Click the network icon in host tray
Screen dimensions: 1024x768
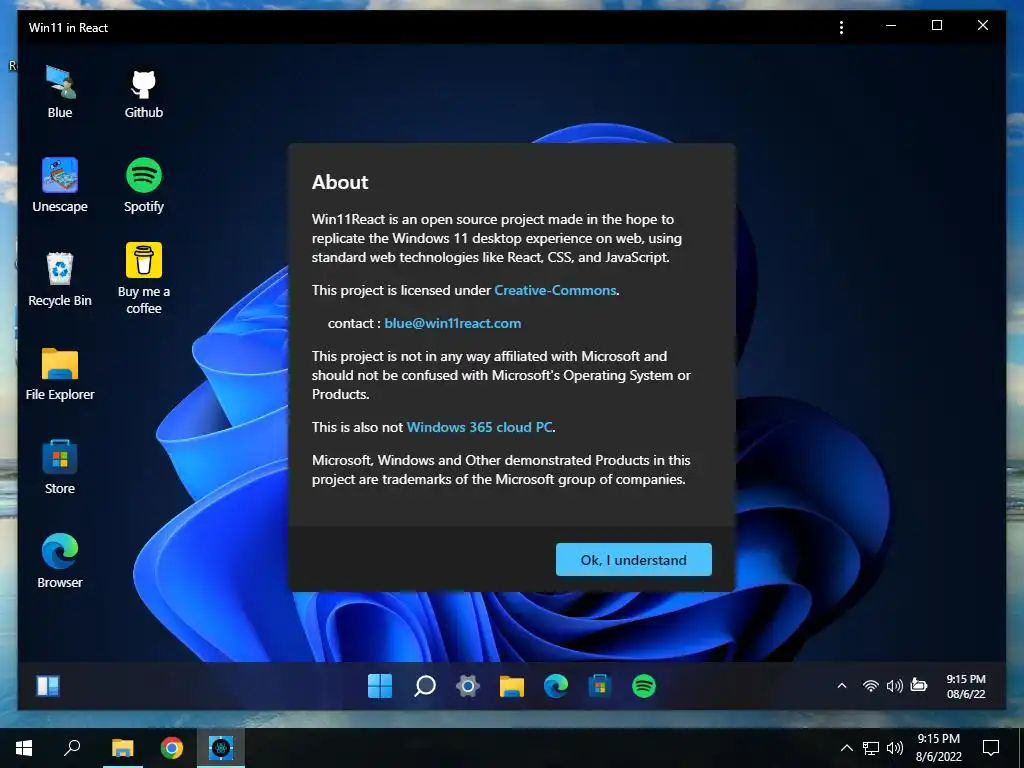coord(871,748)
